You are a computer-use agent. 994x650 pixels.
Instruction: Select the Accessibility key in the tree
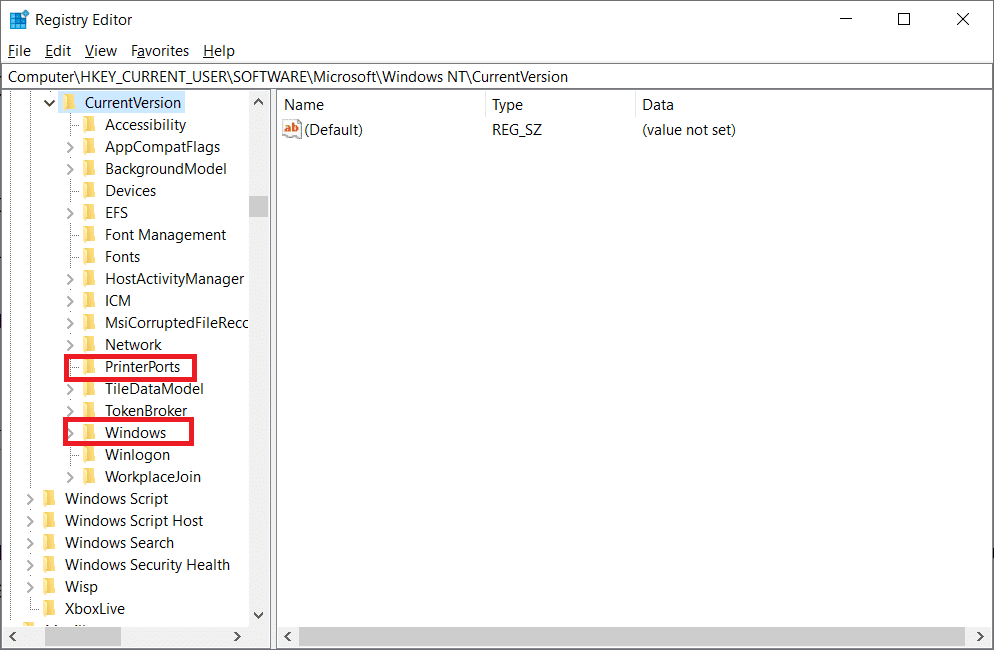click(x=146, y=124)
